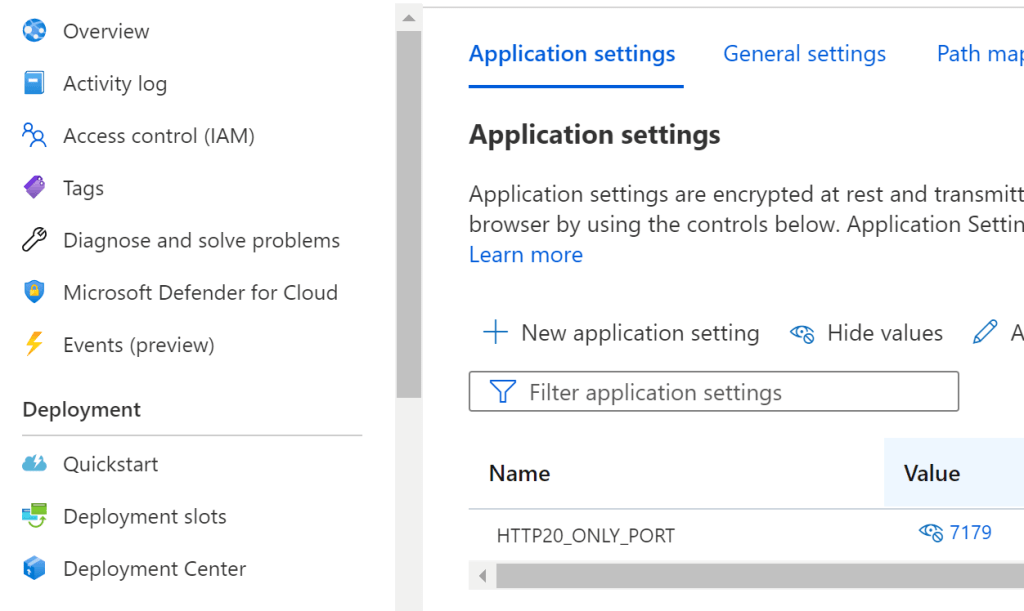The image size is (1024, 611).
Task: Open the Learn more link
Action: 525,255
